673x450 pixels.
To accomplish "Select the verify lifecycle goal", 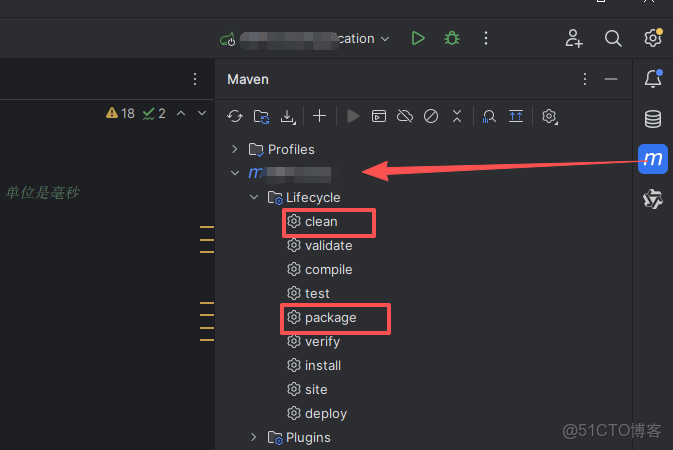I will (313, 342).
